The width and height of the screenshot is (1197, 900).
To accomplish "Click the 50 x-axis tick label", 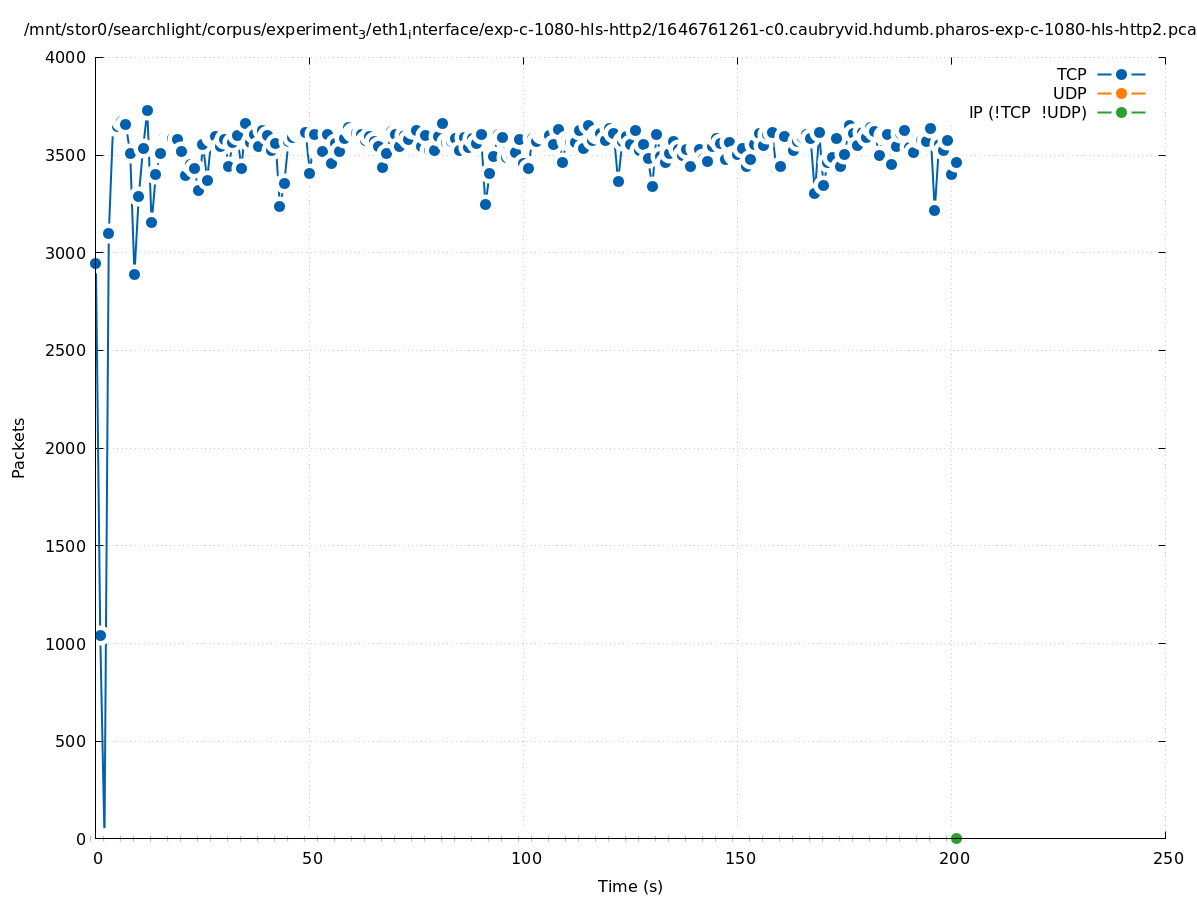I will point(312,859).
